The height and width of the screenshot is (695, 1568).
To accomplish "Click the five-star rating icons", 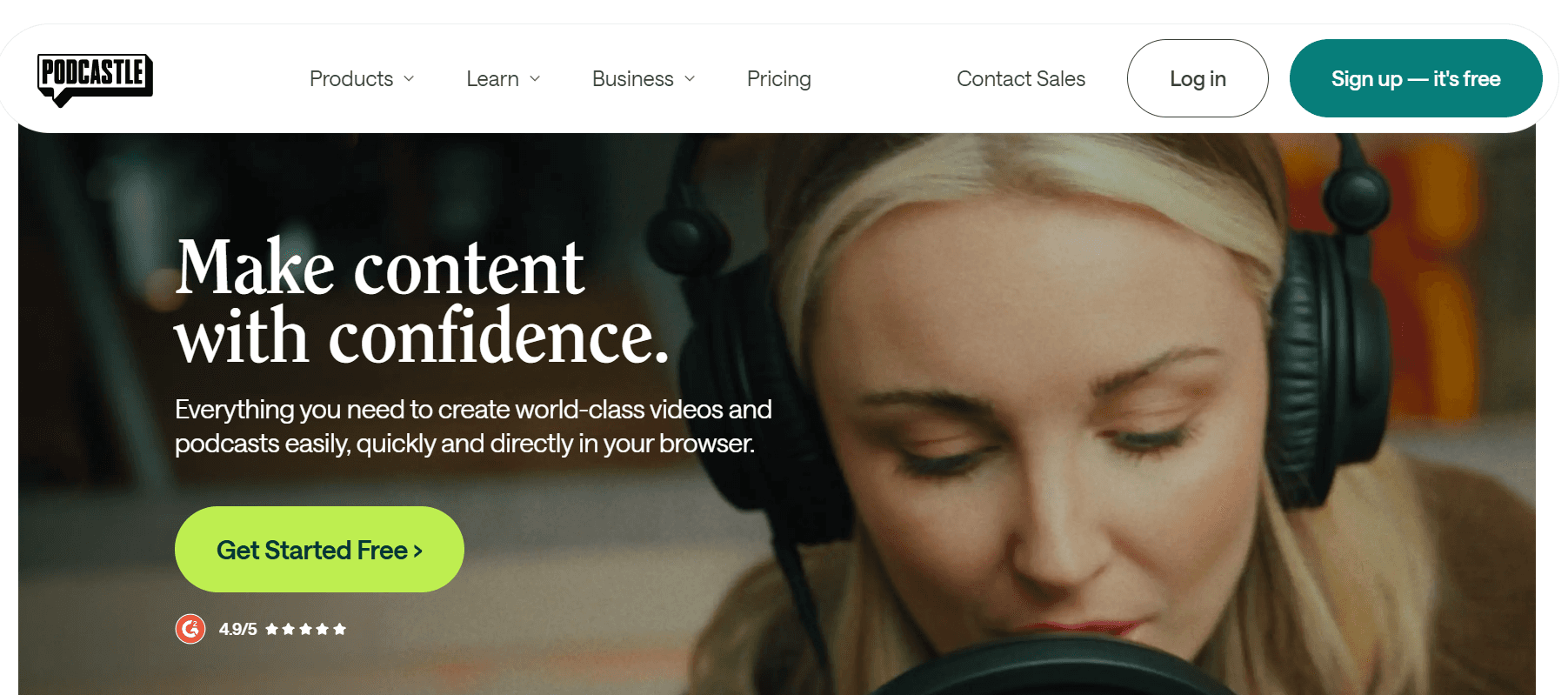I will tap(305, 629).
